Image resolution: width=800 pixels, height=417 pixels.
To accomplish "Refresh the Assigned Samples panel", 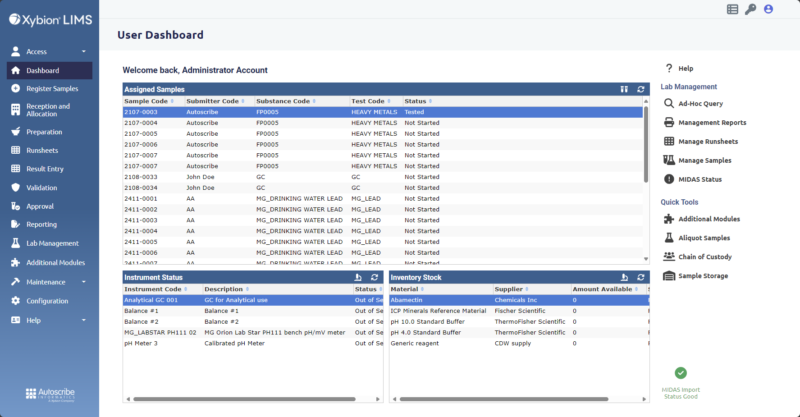I will tap(641, 89).
